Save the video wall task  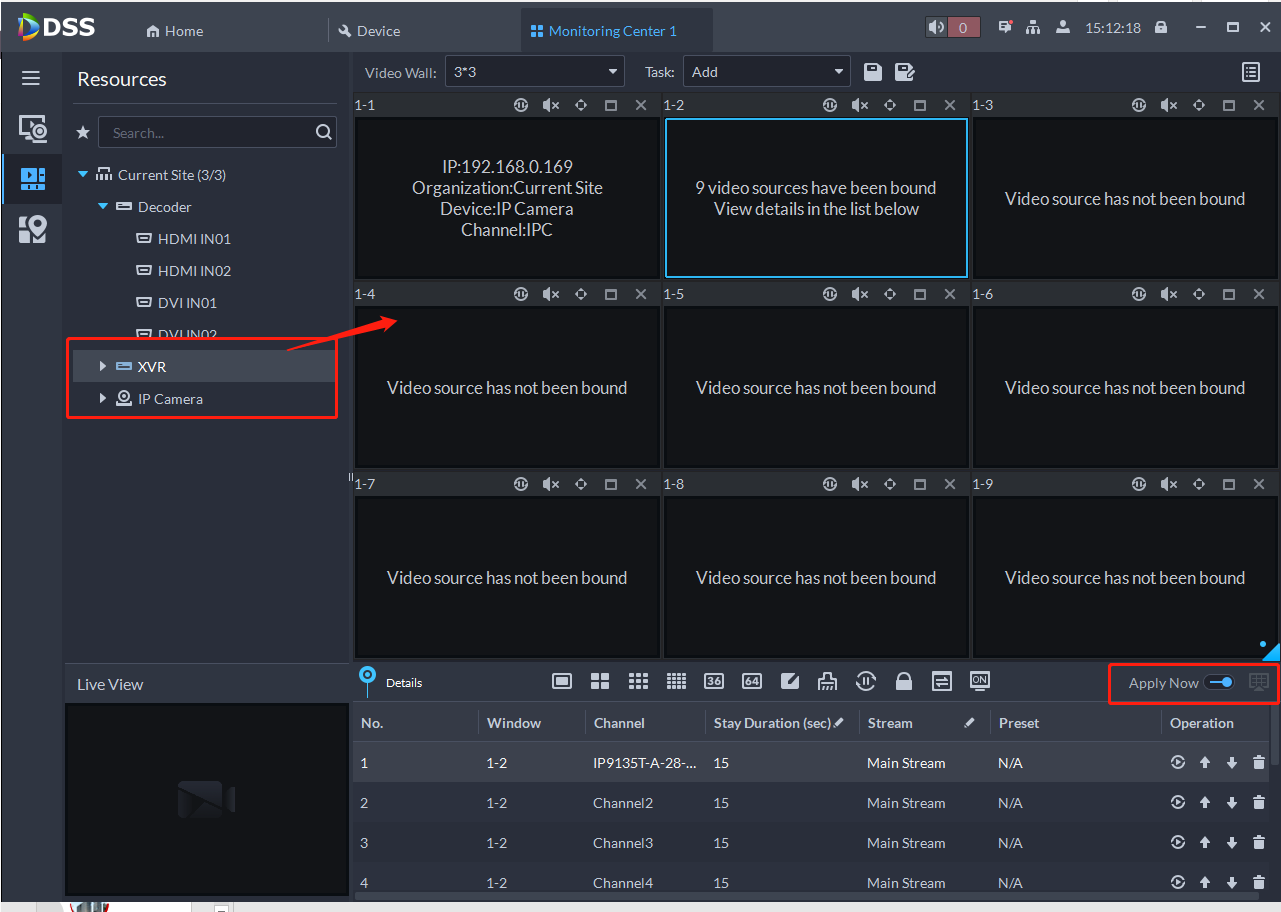pyautogui.click(x=872, y=71)
